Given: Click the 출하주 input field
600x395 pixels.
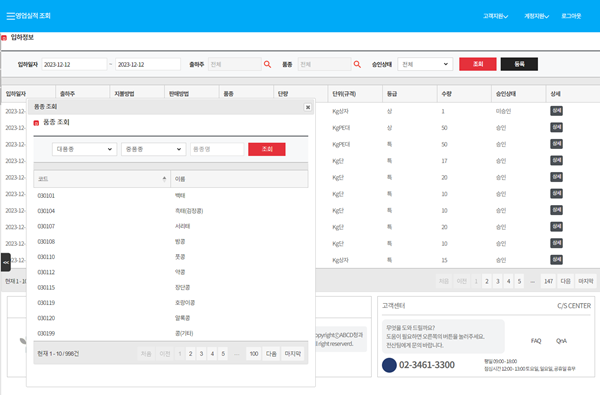Looking at the screenshot, I should 235,64.
